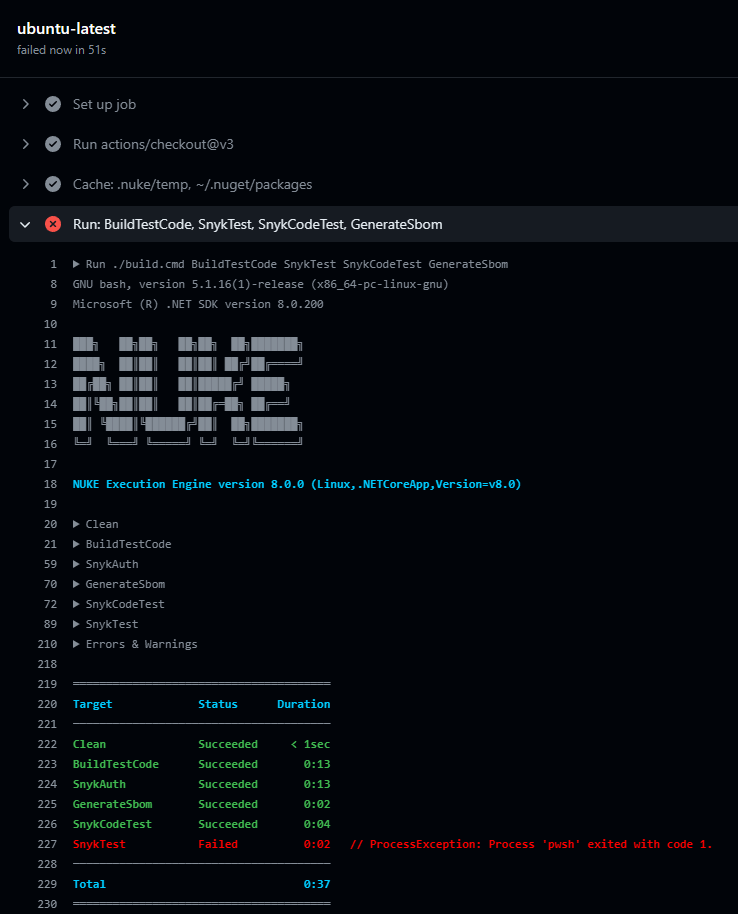
Task: Expand the Cache .nuke/temp step chevron
Action: [26, 184]
